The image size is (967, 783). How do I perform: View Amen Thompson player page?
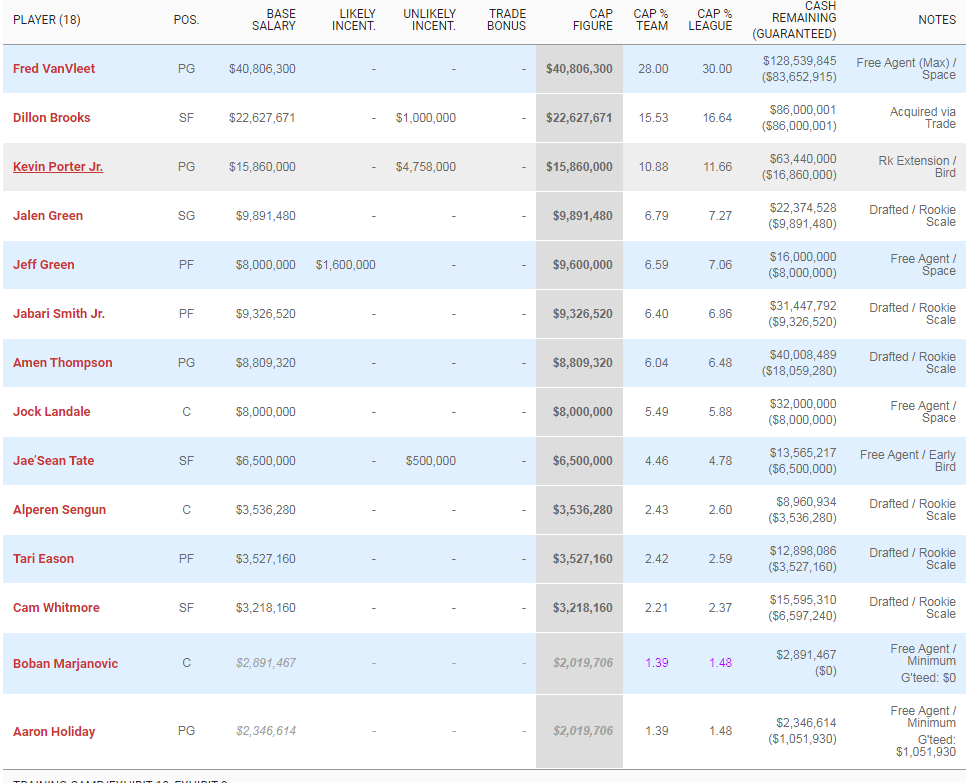tap(62, 363)
